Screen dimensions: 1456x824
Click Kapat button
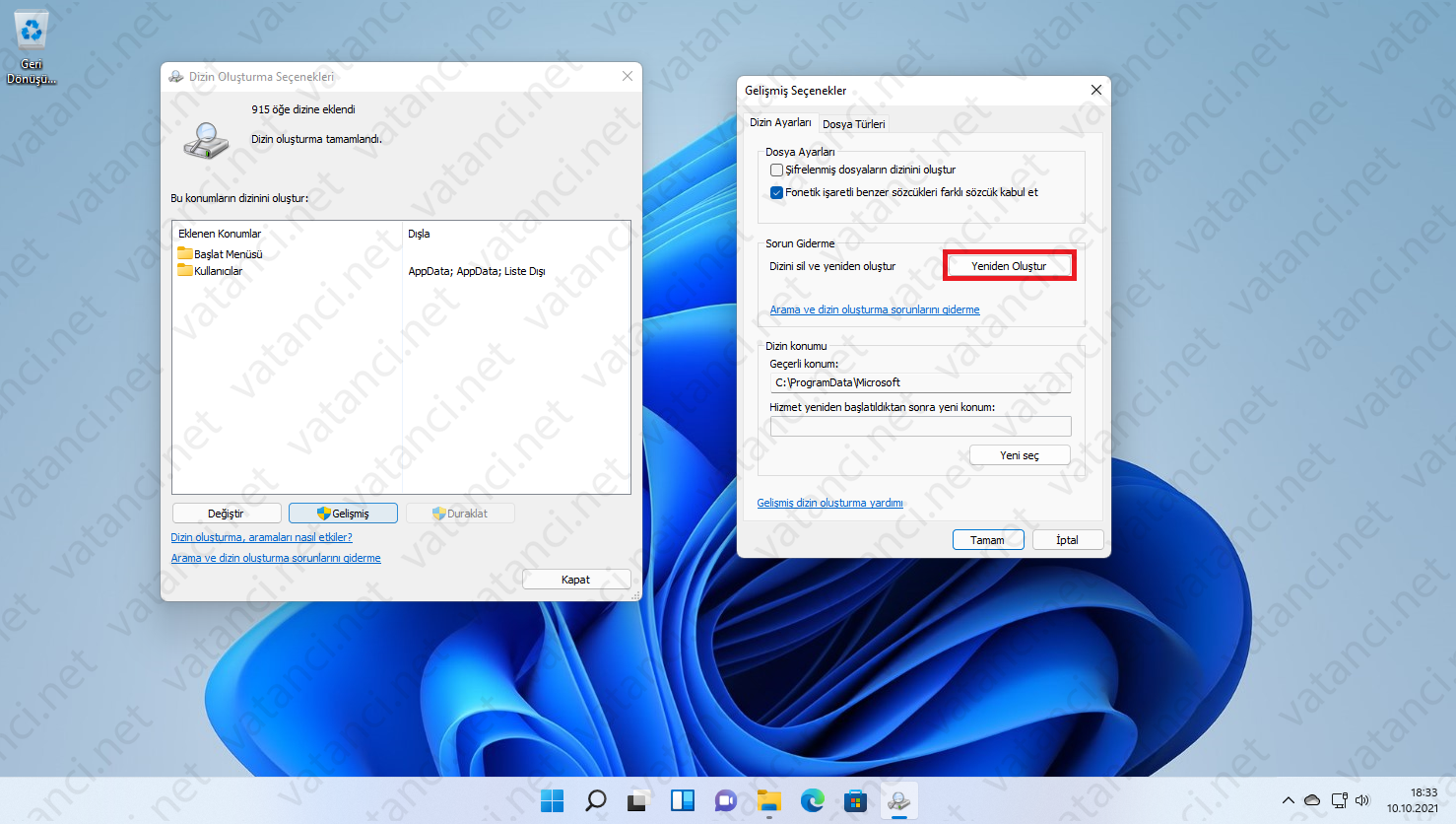[576, 580]
